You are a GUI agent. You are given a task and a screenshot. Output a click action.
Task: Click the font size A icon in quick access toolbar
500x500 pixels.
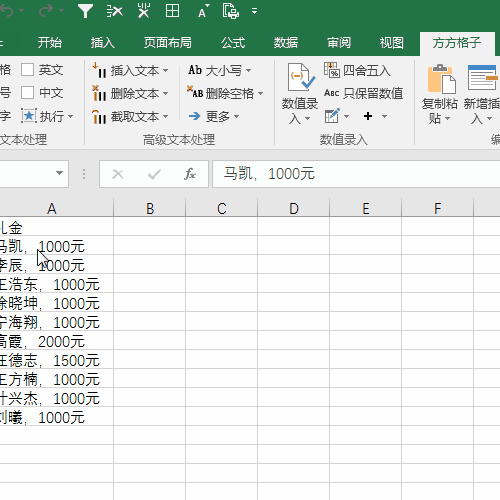[203, 11]
